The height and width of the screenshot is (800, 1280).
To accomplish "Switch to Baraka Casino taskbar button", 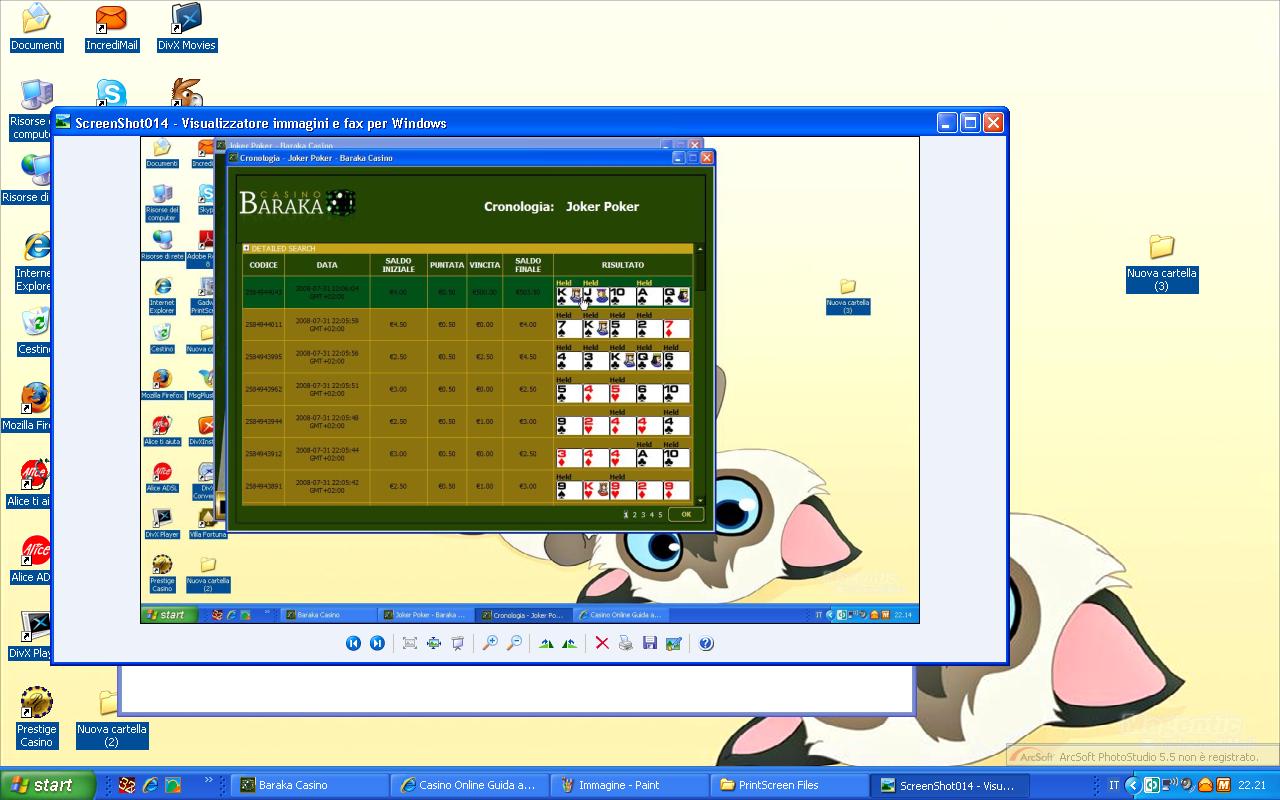I will coord(309,785).
